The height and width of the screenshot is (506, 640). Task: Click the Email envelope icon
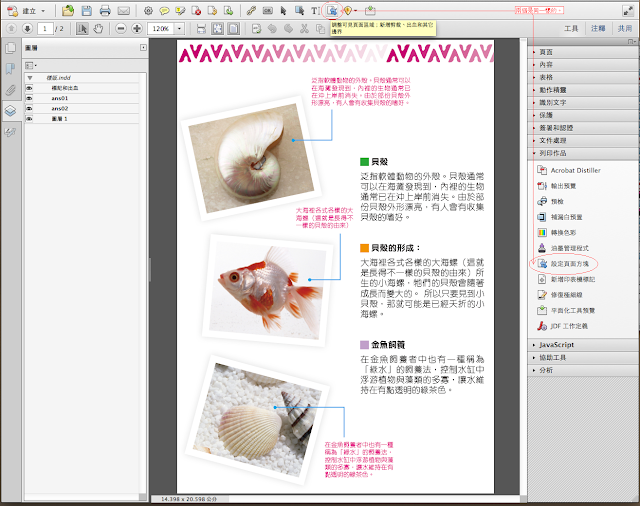click(124, 11)
